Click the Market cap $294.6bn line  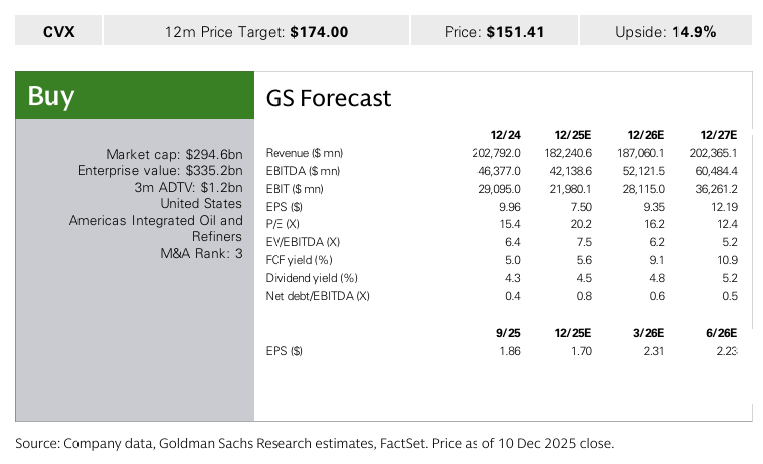click(174, 154)
